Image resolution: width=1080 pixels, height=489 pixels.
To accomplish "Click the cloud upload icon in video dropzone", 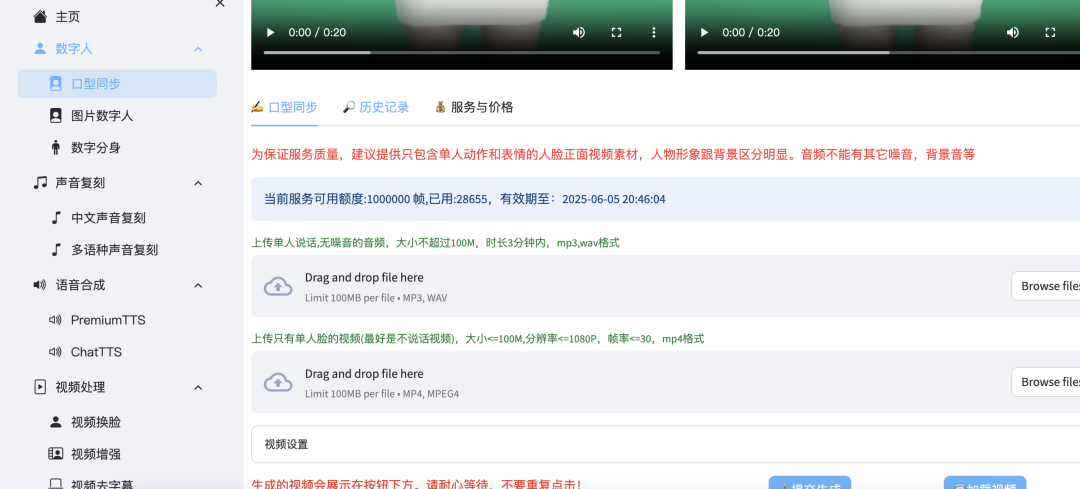I will coord(278,382).
